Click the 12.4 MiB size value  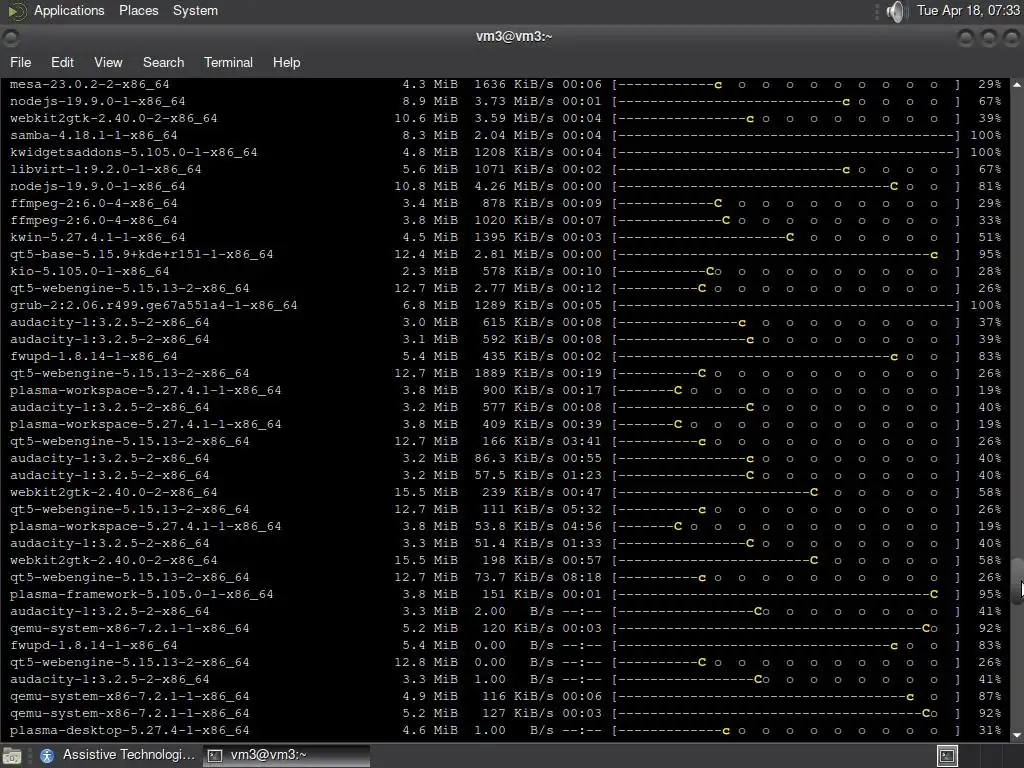pos(426,254)
